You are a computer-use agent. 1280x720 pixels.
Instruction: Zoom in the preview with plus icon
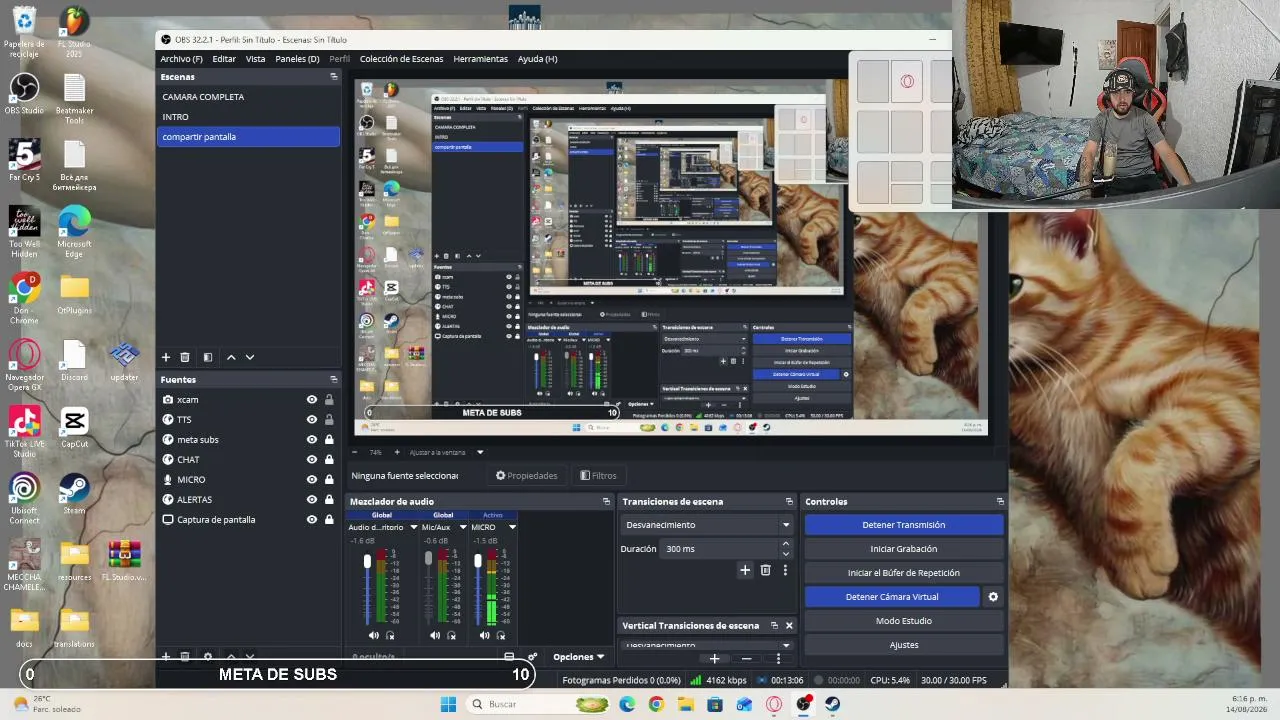pyautogui.click(x=397, y=452)
